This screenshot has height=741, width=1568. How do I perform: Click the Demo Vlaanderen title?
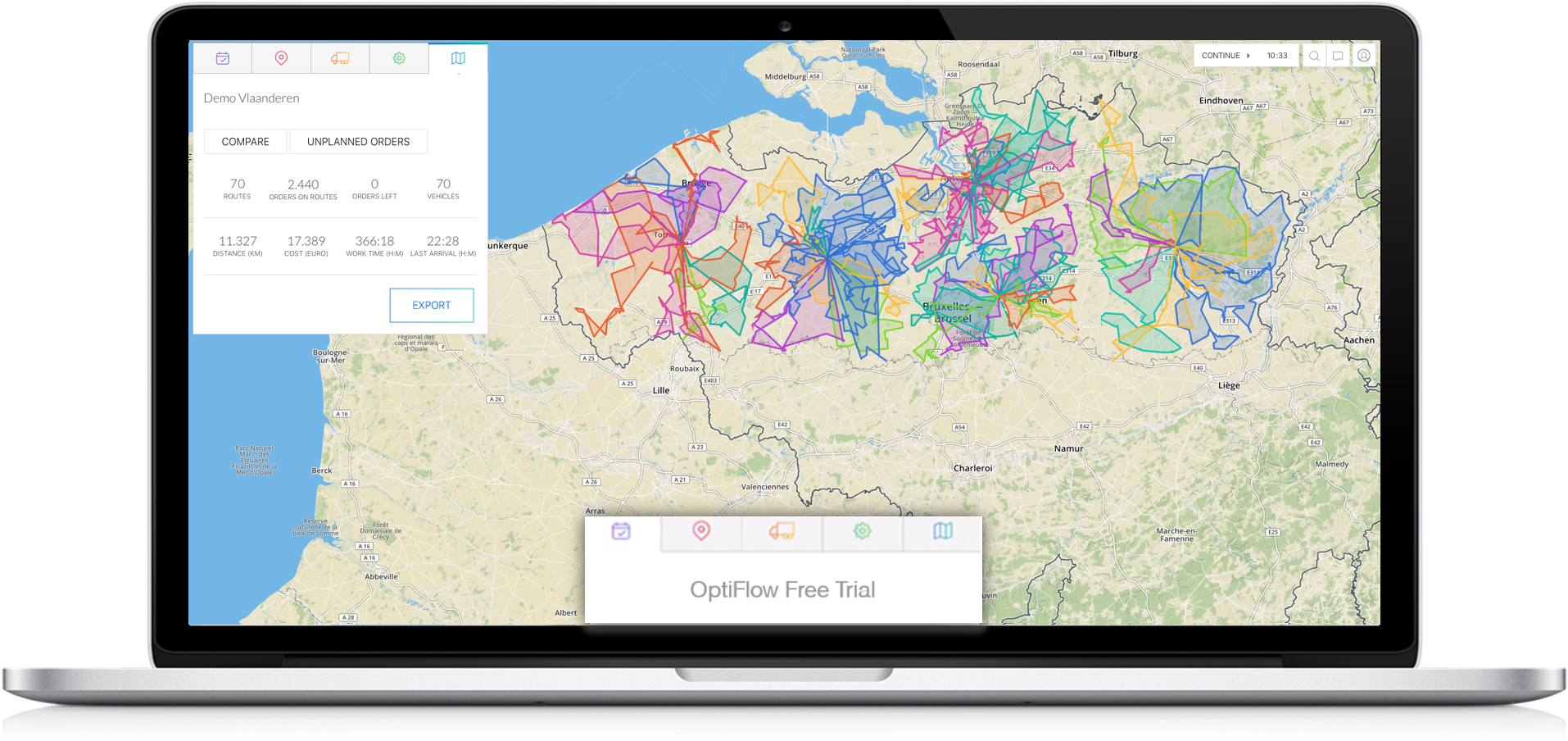(252, 98)
